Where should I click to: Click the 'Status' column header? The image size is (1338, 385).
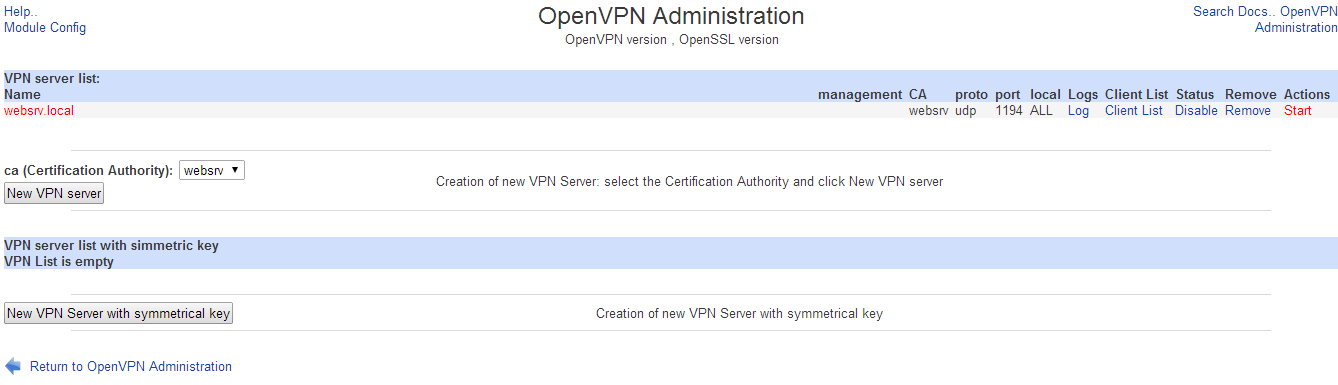coord(1195,94)
